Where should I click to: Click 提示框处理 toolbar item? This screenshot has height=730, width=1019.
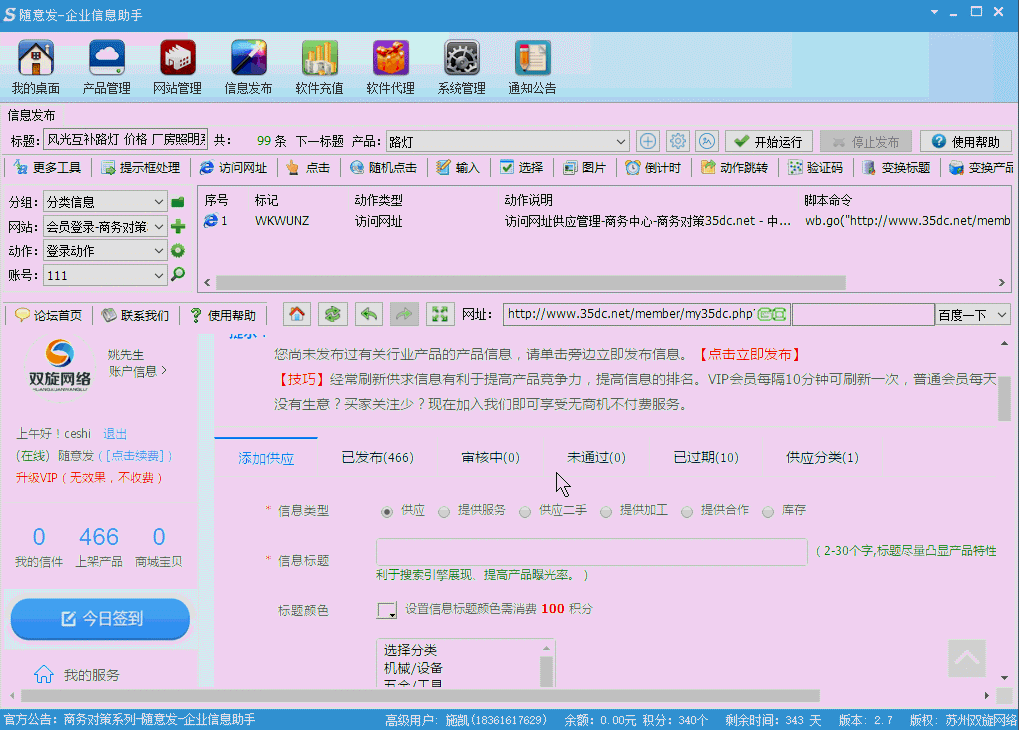141,168
